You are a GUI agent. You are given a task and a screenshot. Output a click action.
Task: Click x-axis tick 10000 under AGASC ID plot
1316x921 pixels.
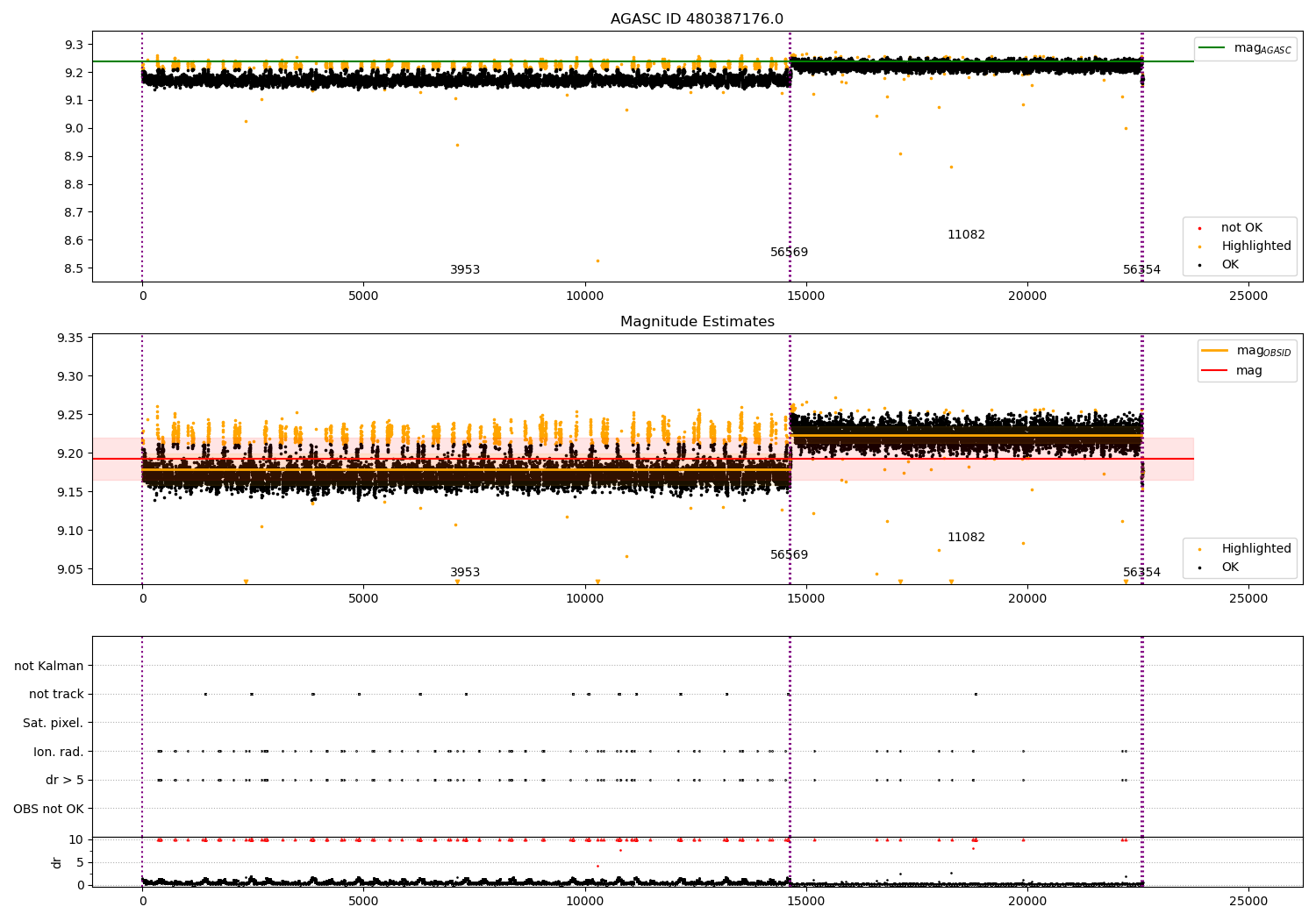coord(584,296)
